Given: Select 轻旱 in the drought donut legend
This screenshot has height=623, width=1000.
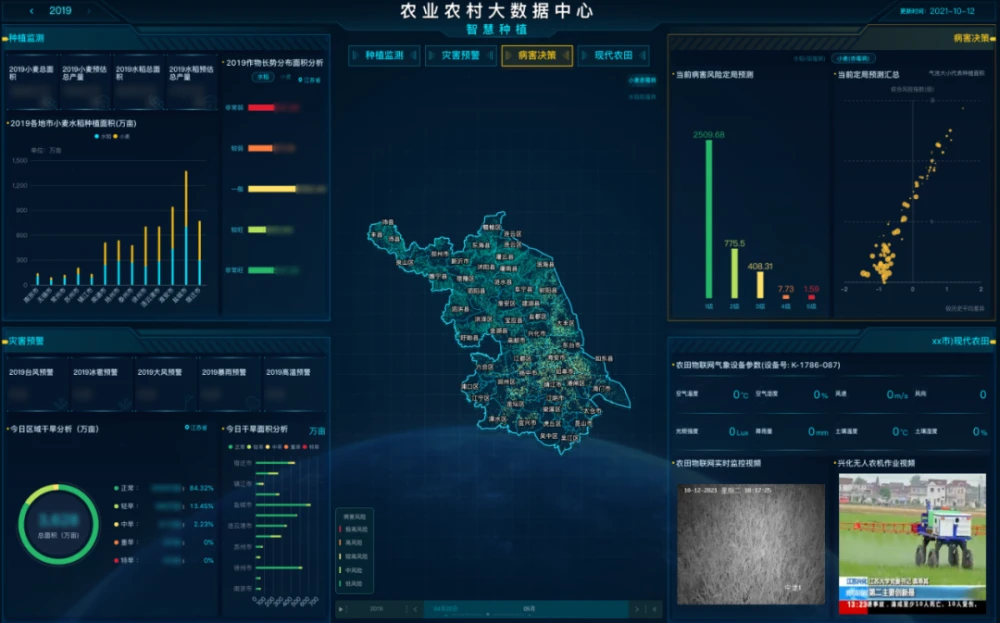Looking at the screenshot, I should tap(125, 506).
